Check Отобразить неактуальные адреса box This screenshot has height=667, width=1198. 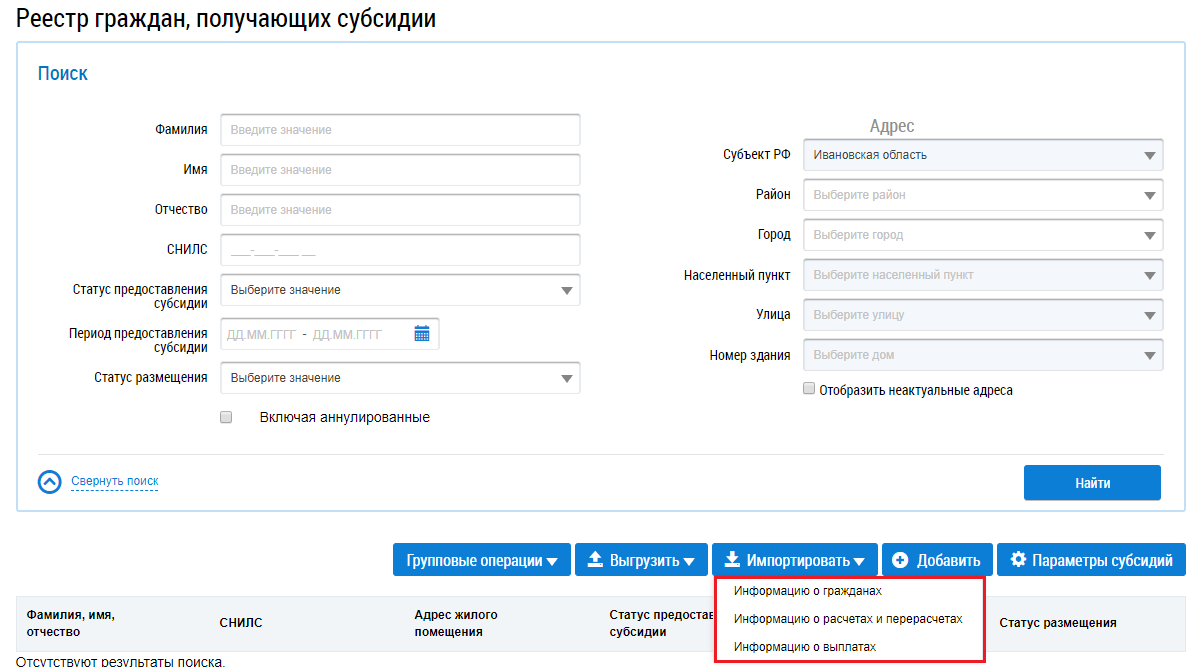(x=809, y=390)
